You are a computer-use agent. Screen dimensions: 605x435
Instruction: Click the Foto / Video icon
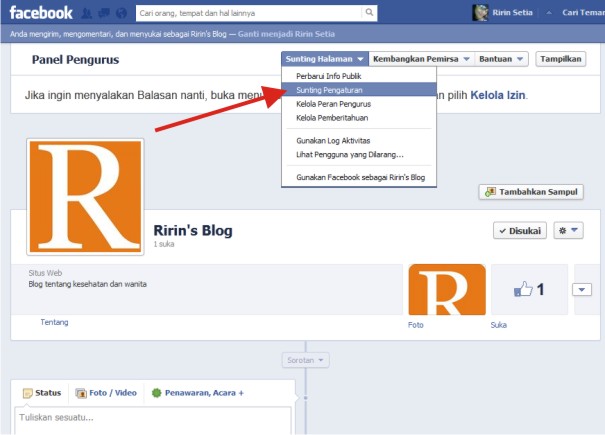81,393
